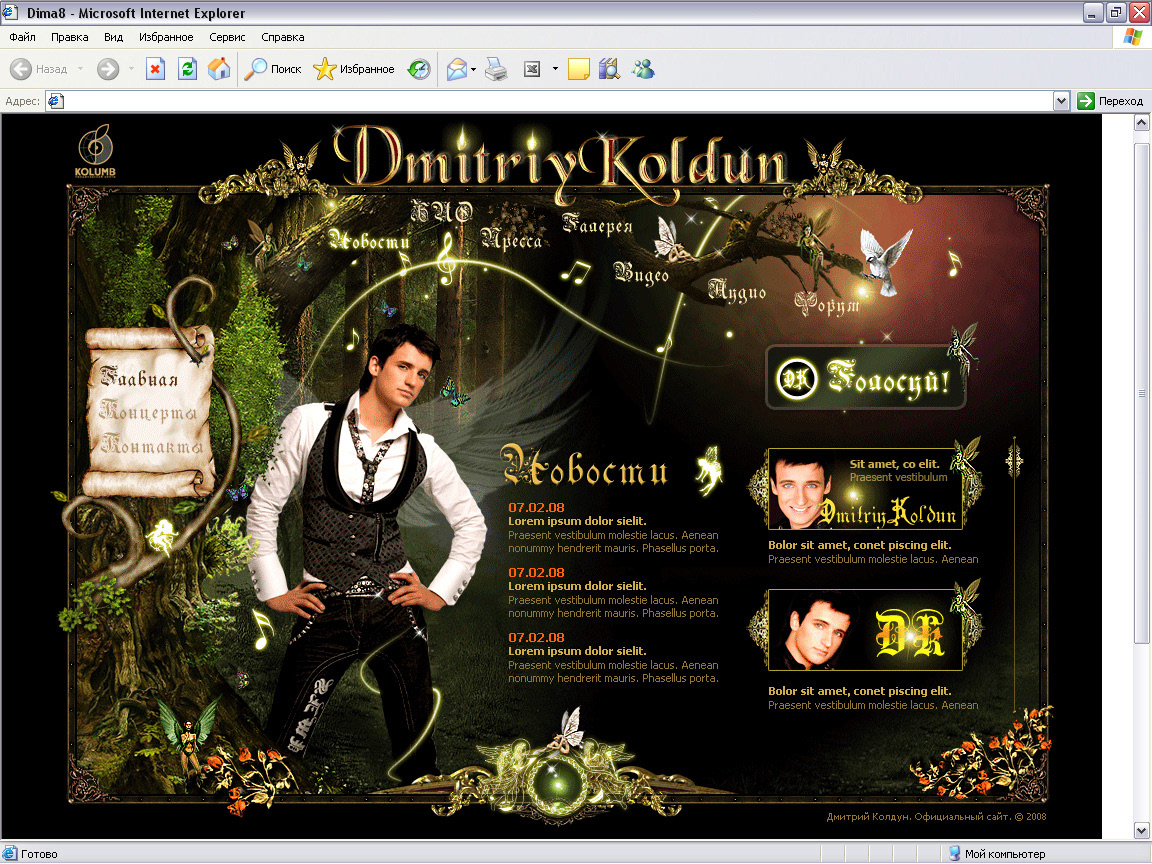The height and width of the screenshot is (864, 1152).
Task: Open the yellow Discuss note icon
Action: pos(578,69)
